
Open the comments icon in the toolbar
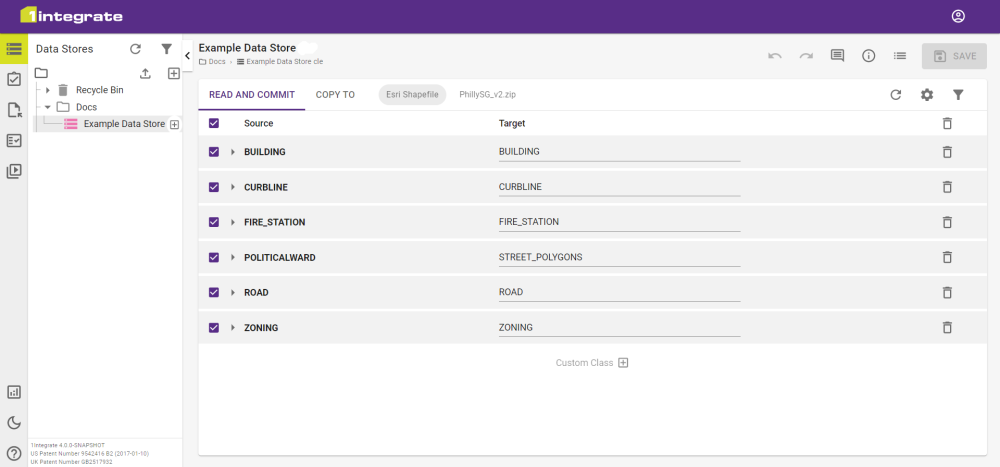tap(837, 56)
